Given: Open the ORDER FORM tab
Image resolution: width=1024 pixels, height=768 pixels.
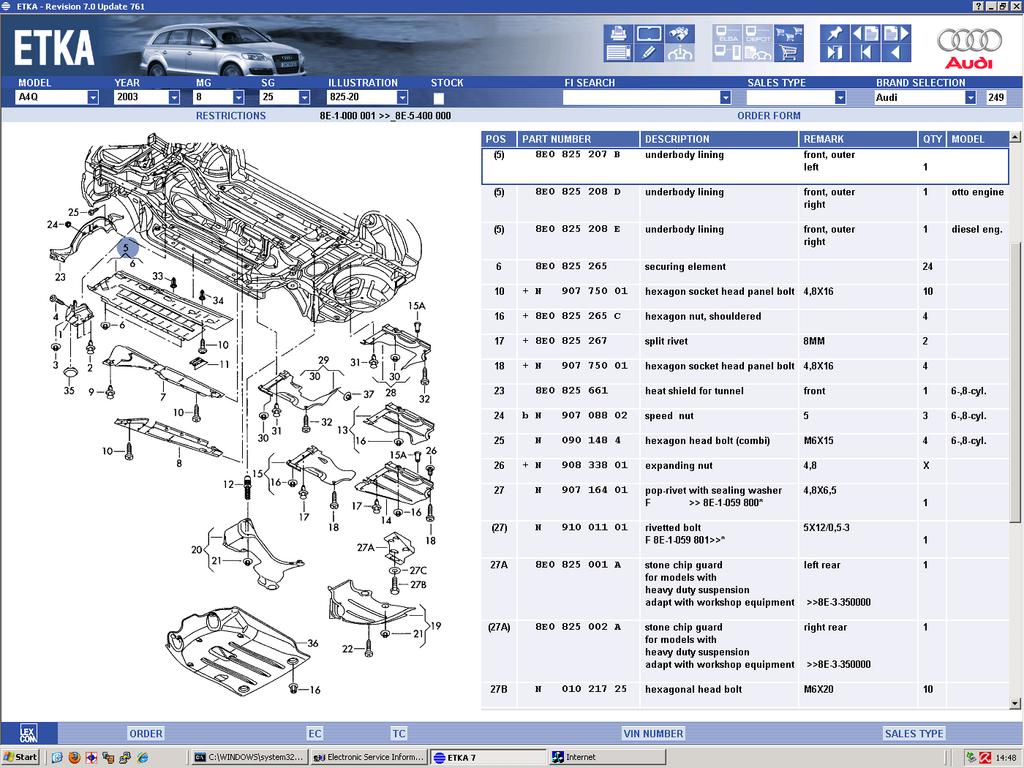Looking at the screenshot, I should 768,116.
